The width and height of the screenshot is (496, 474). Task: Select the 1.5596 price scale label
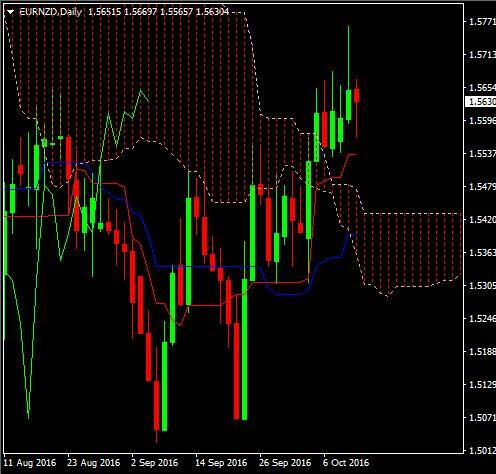click(x=482, y=120)
